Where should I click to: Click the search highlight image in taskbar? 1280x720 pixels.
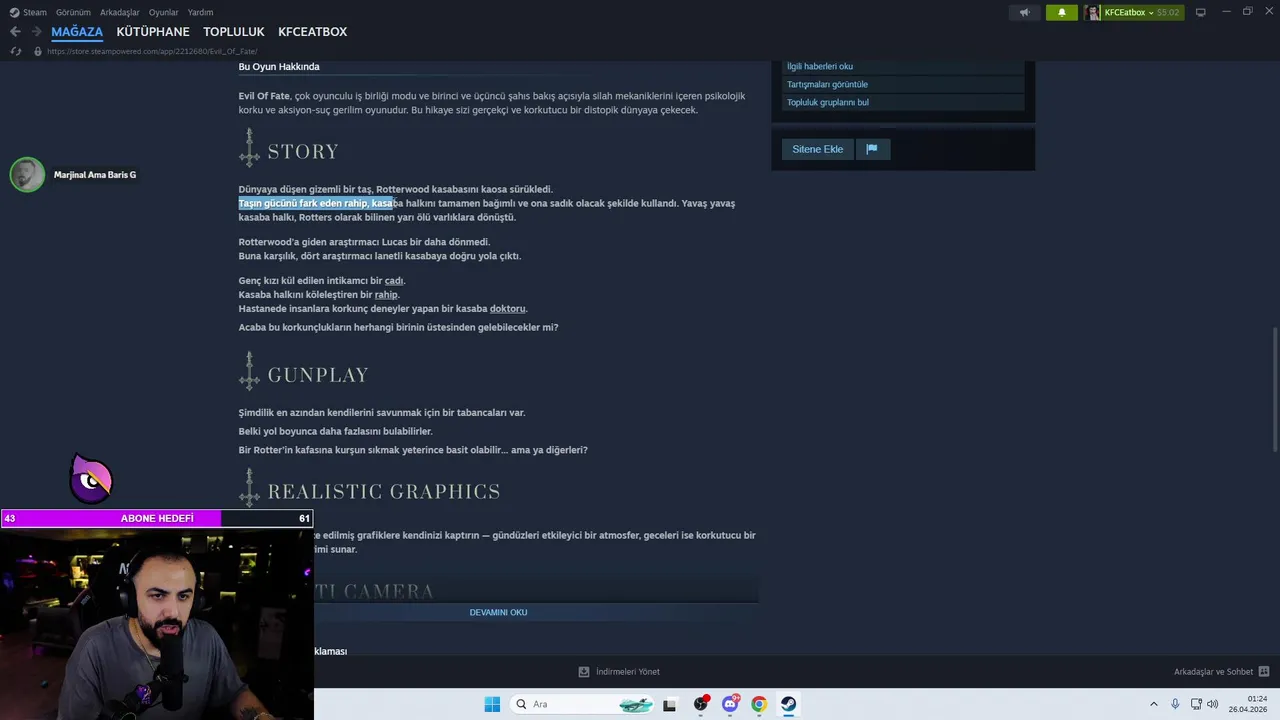[x=636, y=704]
